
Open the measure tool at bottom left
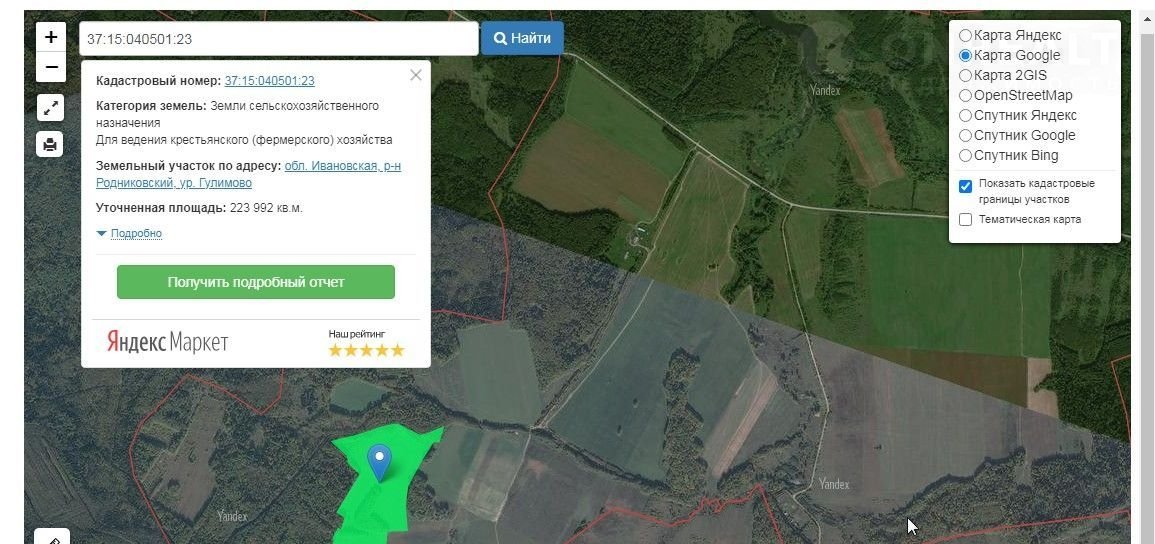point(52,537)
